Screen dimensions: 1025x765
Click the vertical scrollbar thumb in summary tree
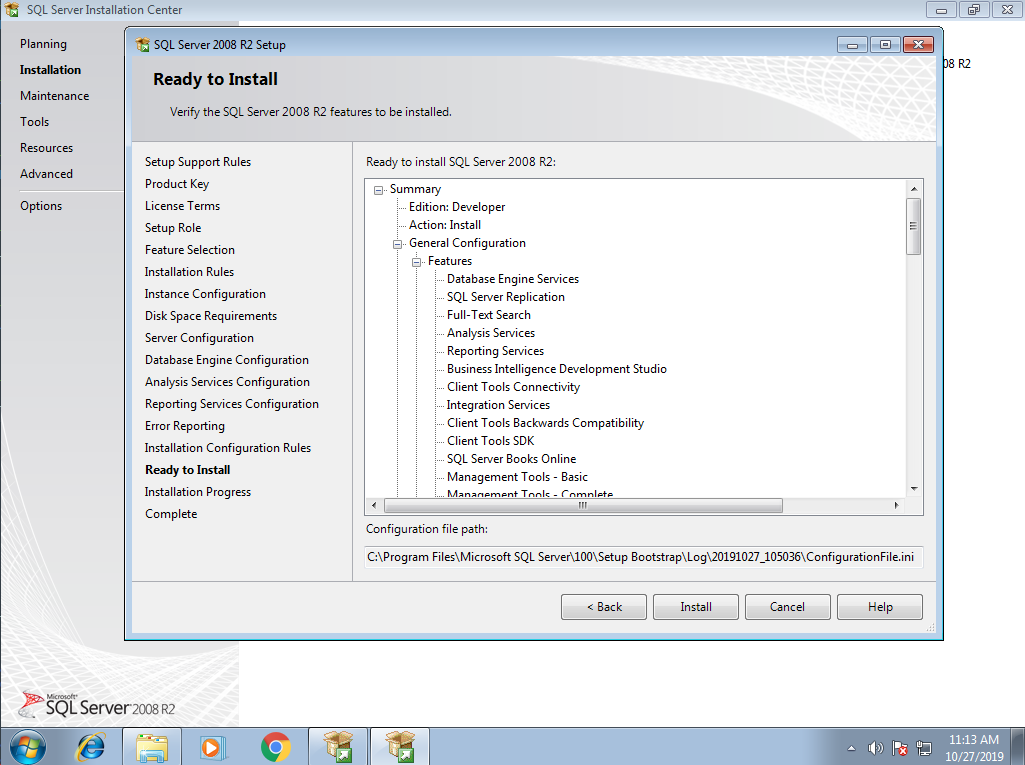[x=913, y=226]
